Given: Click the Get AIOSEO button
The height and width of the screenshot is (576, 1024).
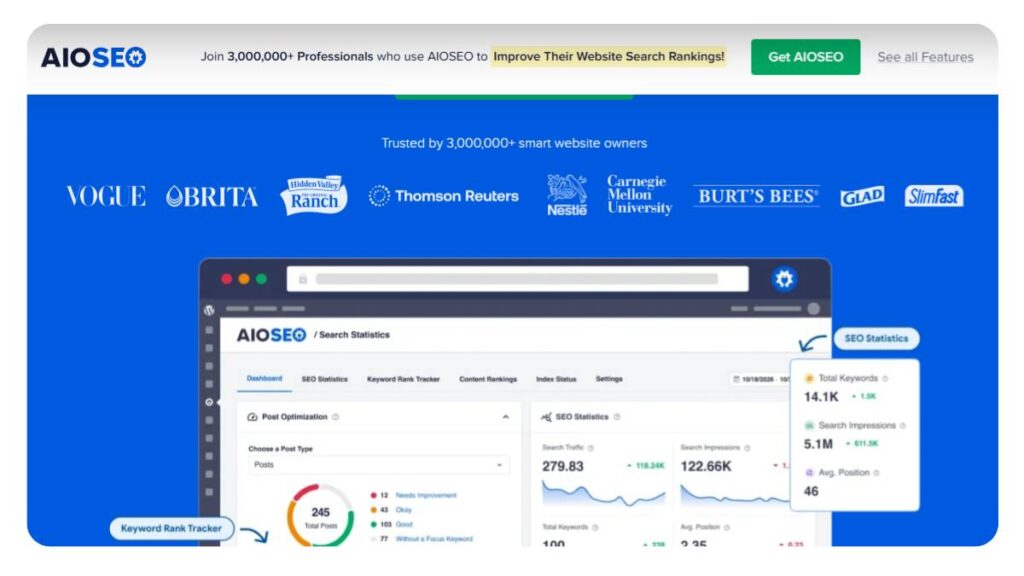Looking at the screenshot, I should coord(805,57).
